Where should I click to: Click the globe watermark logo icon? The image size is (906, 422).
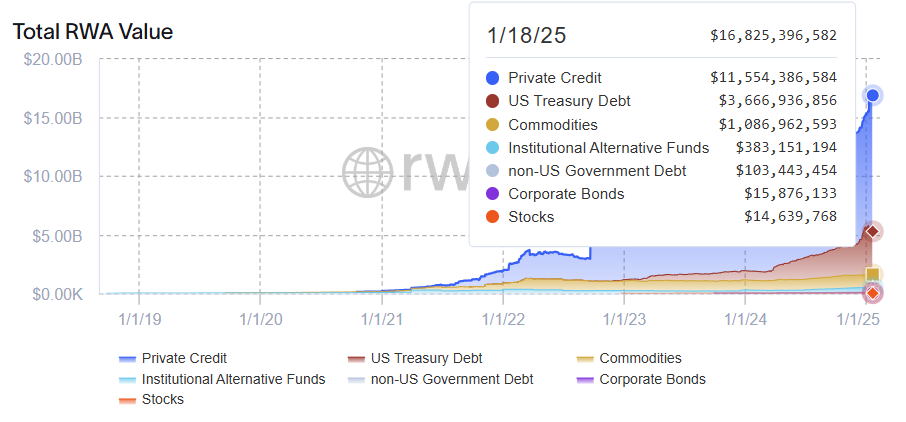point(369,173)
